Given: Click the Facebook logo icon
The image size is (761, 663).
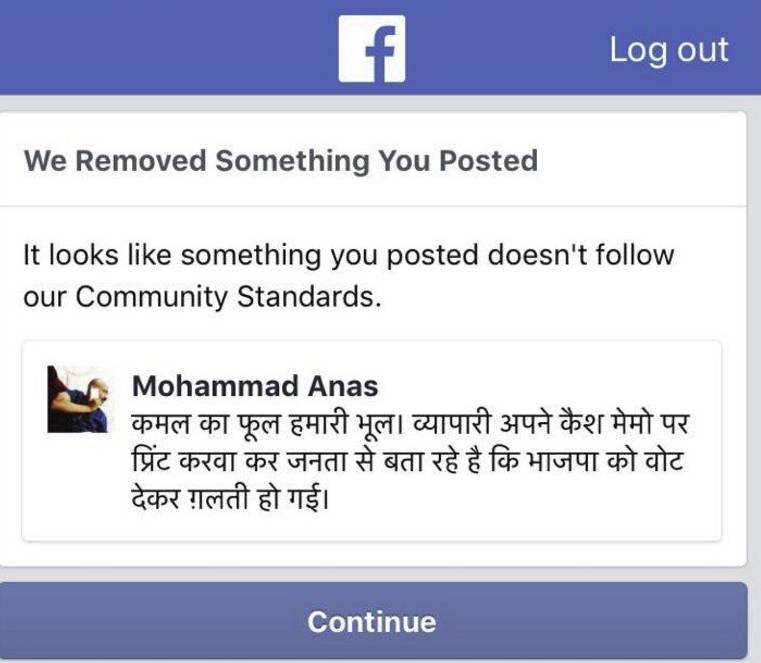Looking at the screenshot, I should 372,49.
